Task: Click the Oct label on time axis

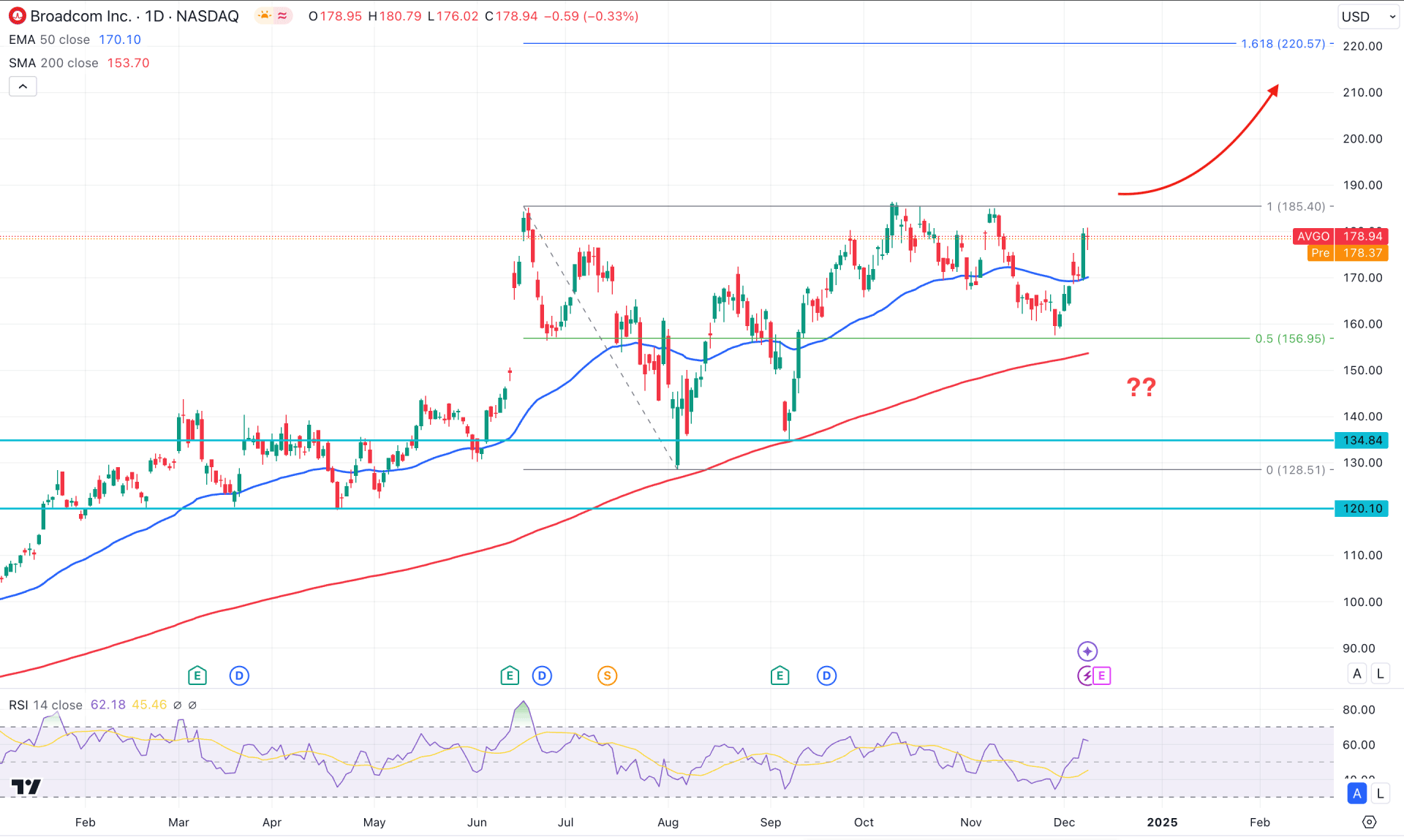Action: point(864,822)
